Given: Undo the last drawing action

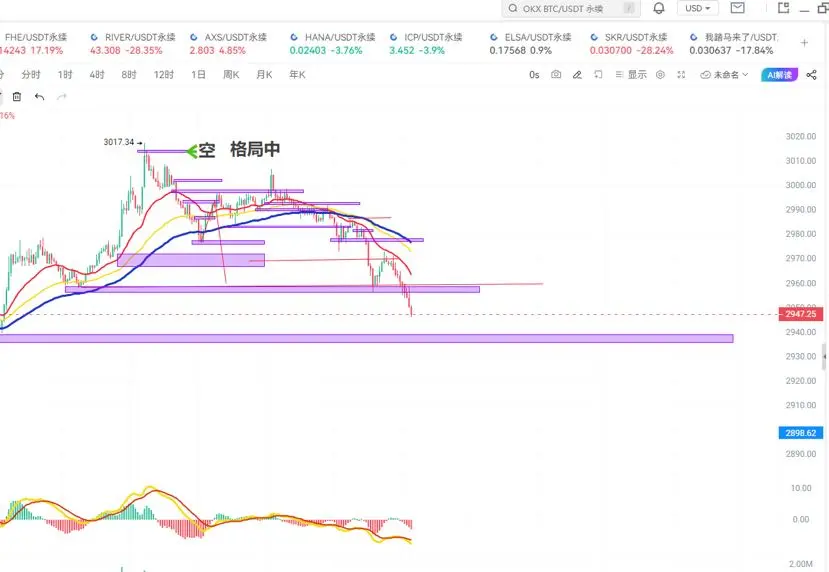Looking at the screenshot, I should click(39, 97).
